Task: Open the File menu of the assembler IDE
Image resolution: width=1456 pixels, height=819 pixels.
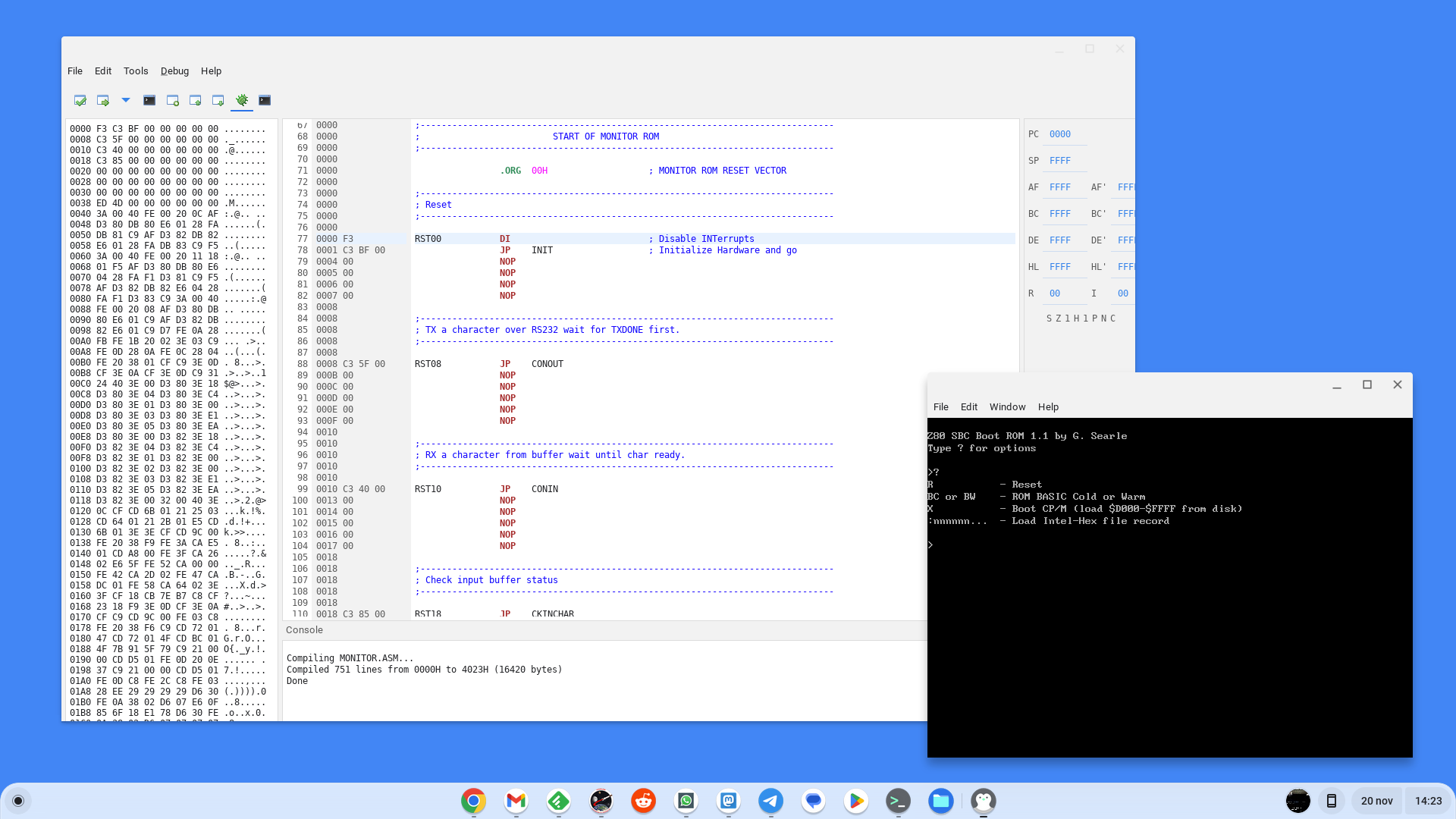Action: 75,71
